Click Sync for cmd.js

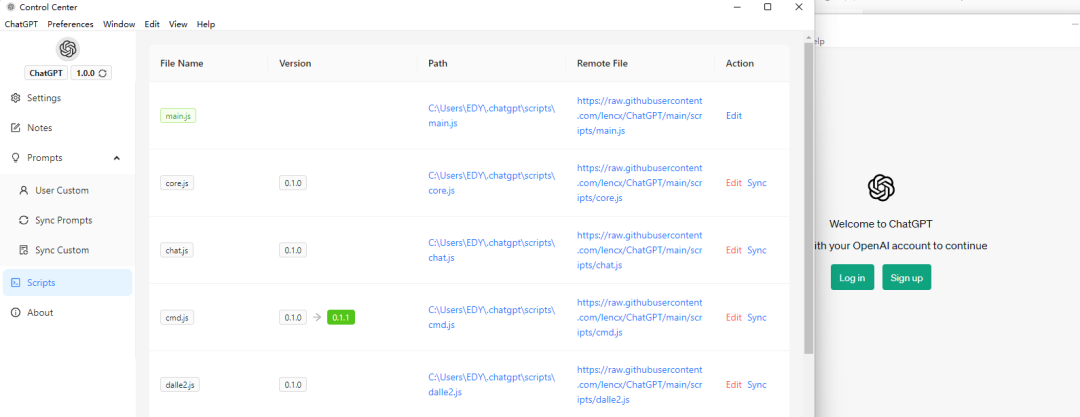757,318
